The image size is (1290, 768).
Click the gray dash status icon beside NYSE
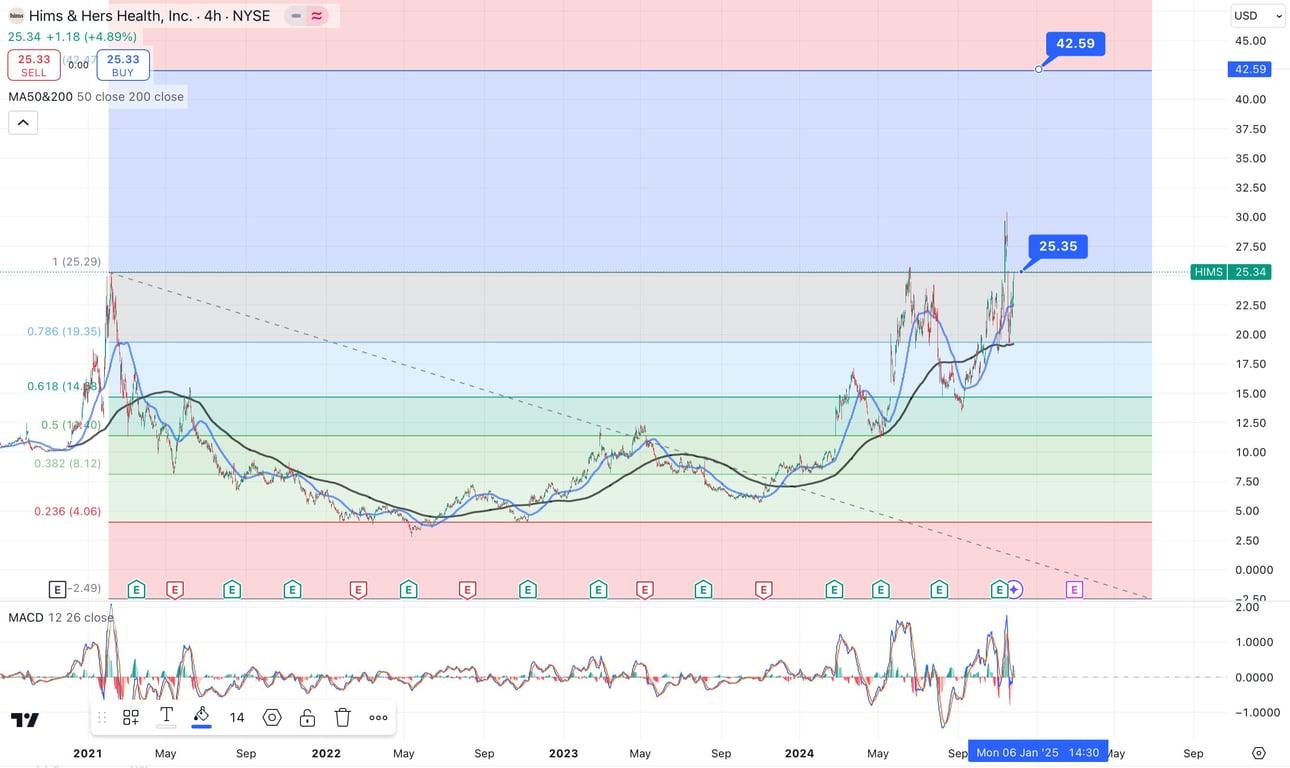coord(296,16)
